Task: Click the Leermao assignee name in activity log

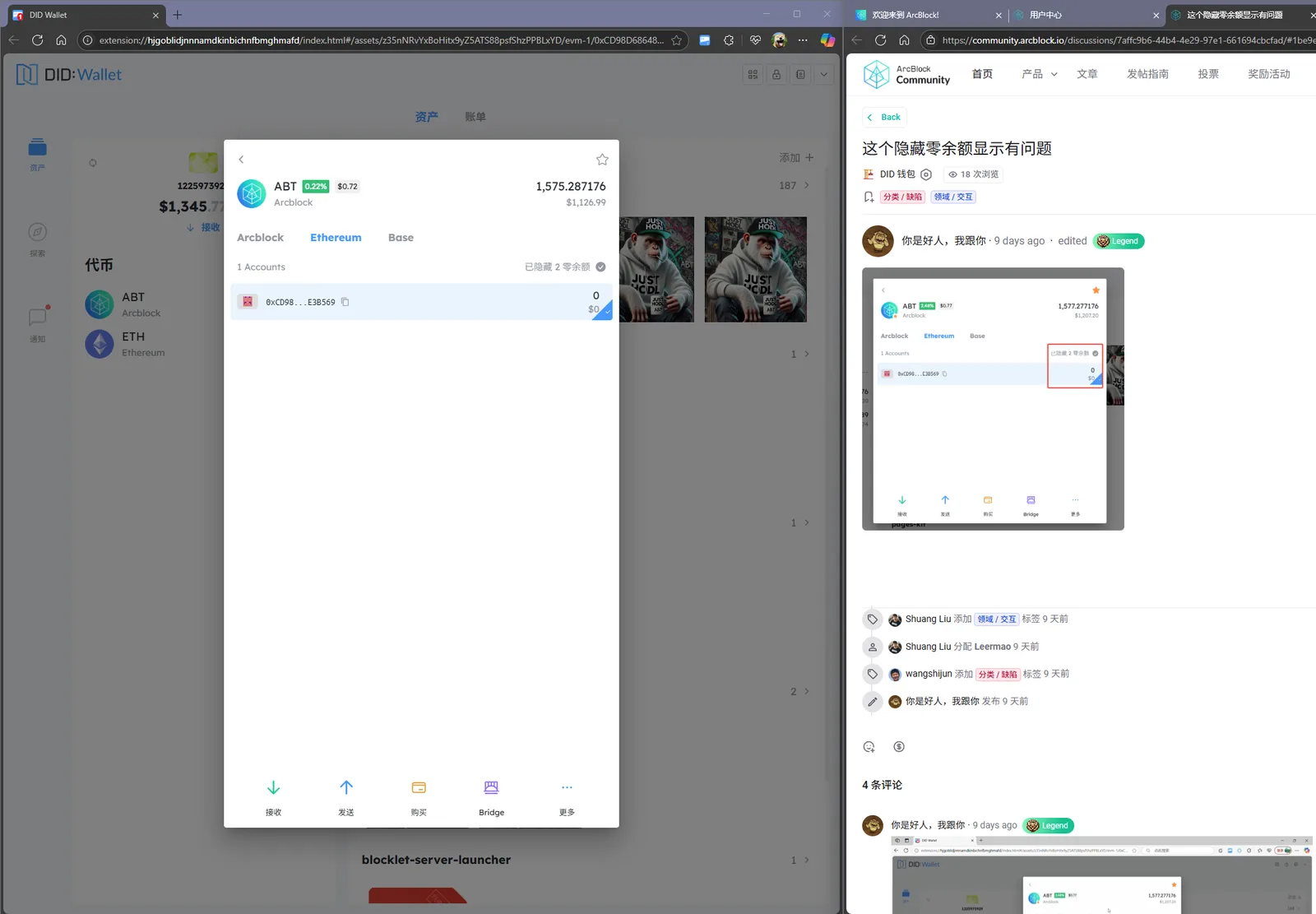Action: click(x=993, y=647)
